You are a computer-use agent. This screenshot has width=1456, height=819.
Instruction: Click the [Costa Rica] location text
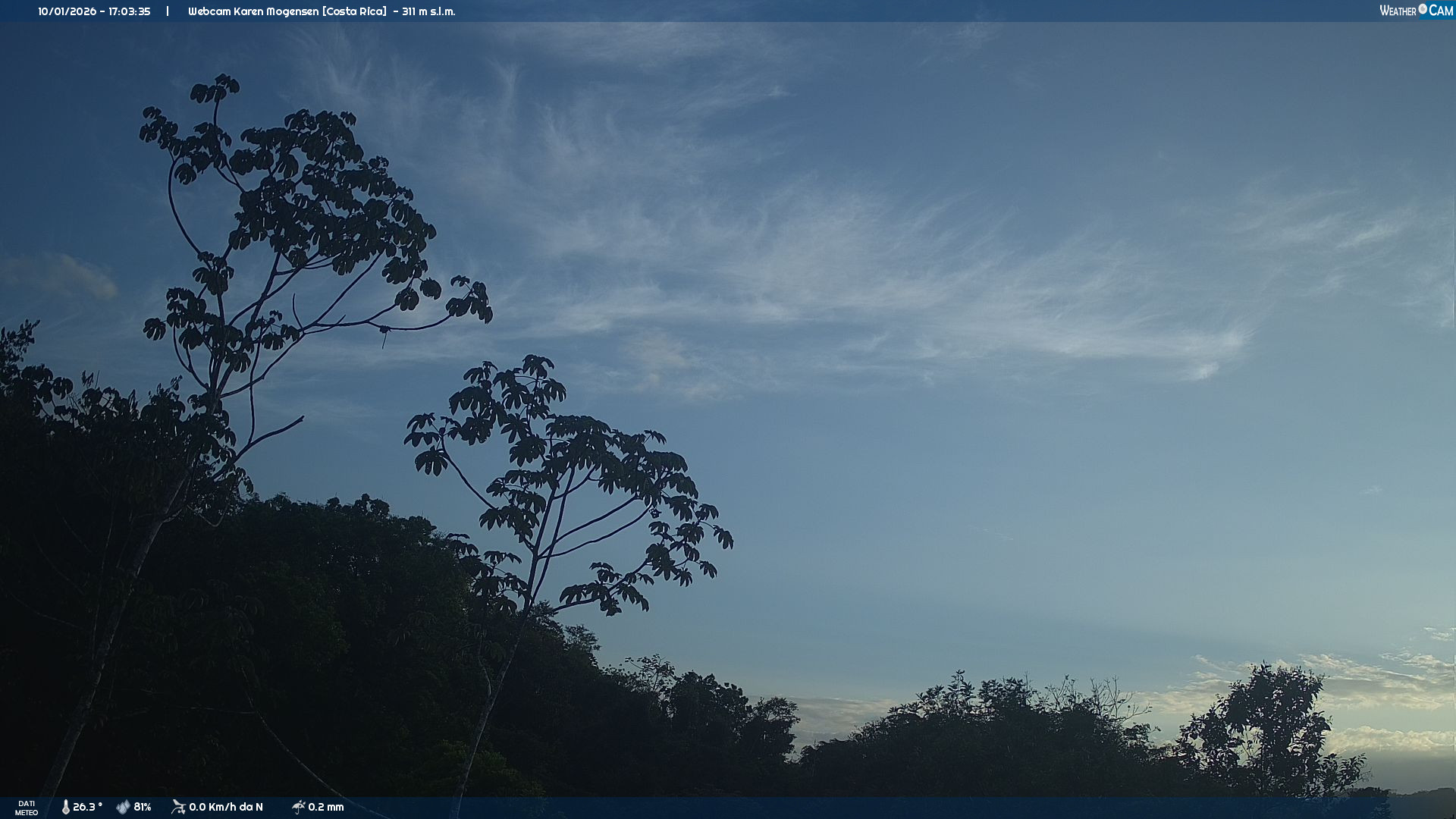(354, 11)
